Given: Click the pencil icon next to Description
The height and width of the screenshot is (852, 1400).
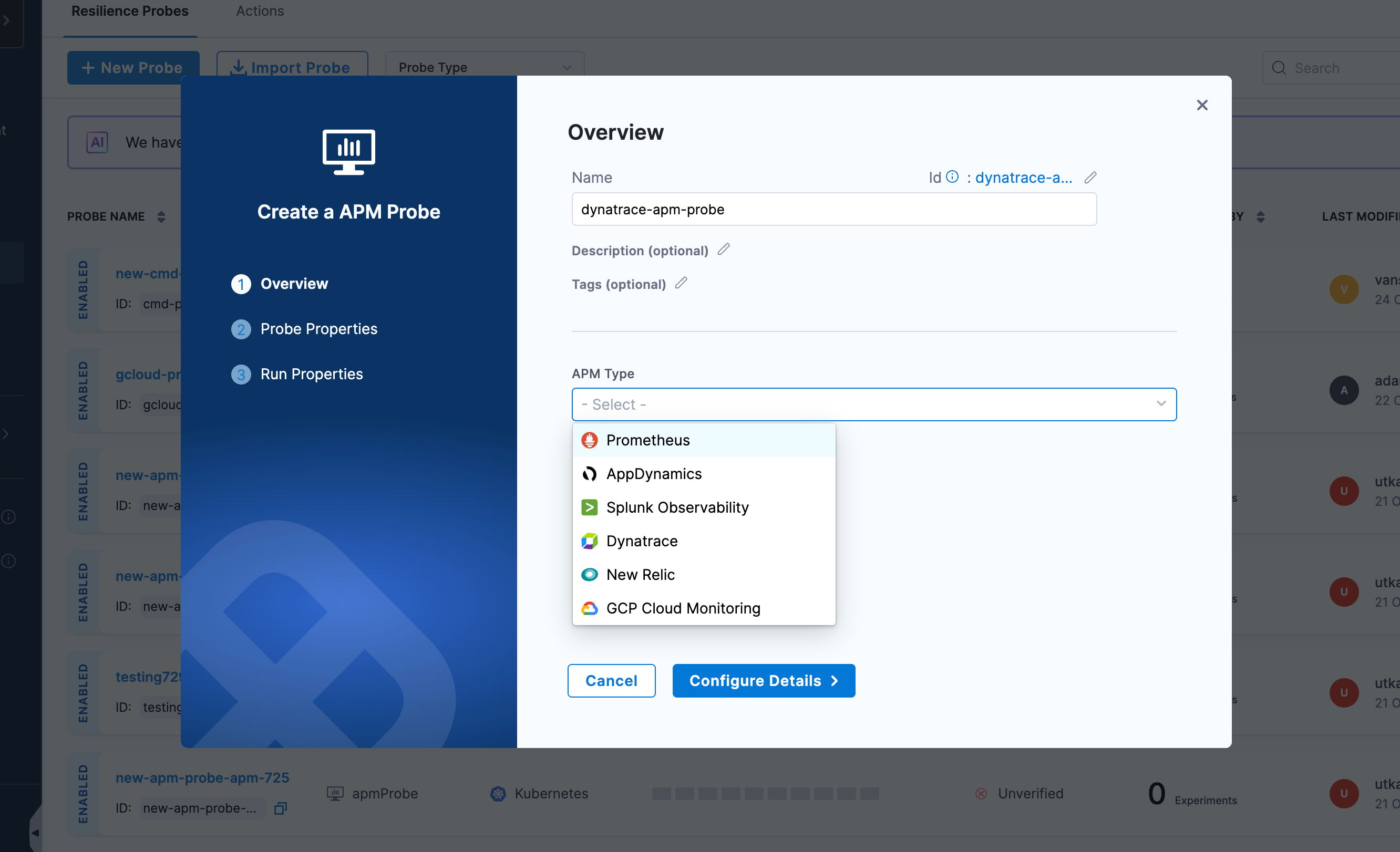Looking at the screenshot, I should pos(724,249).
